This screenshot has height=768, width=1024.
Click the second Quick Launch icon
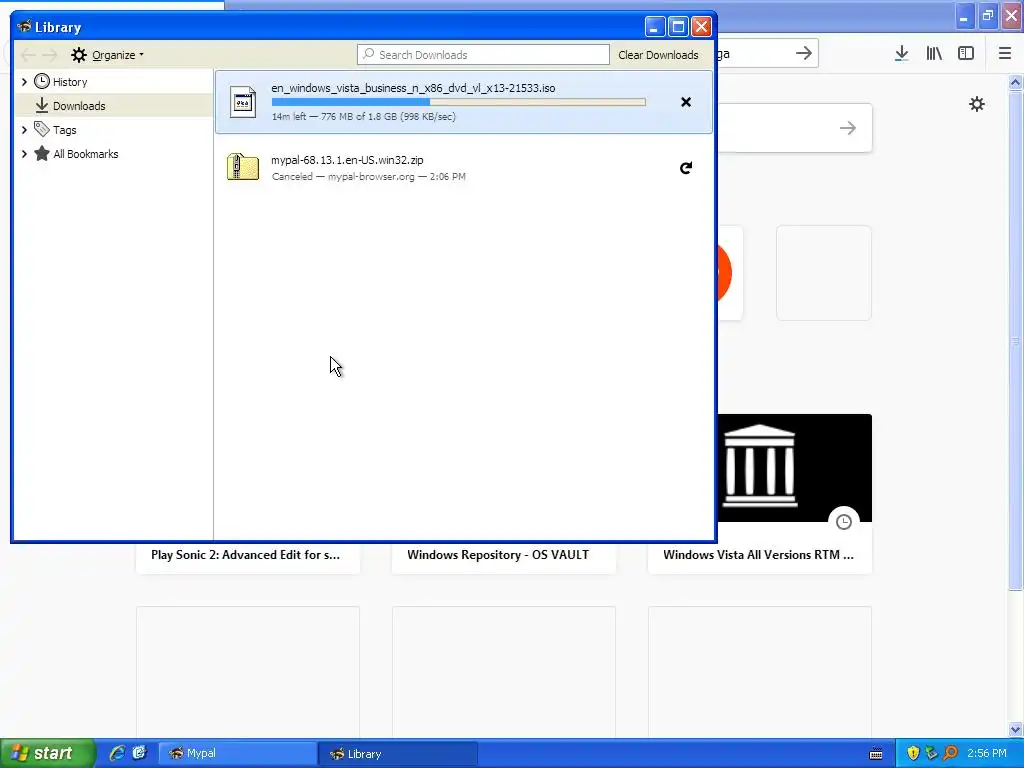[139, 753]
